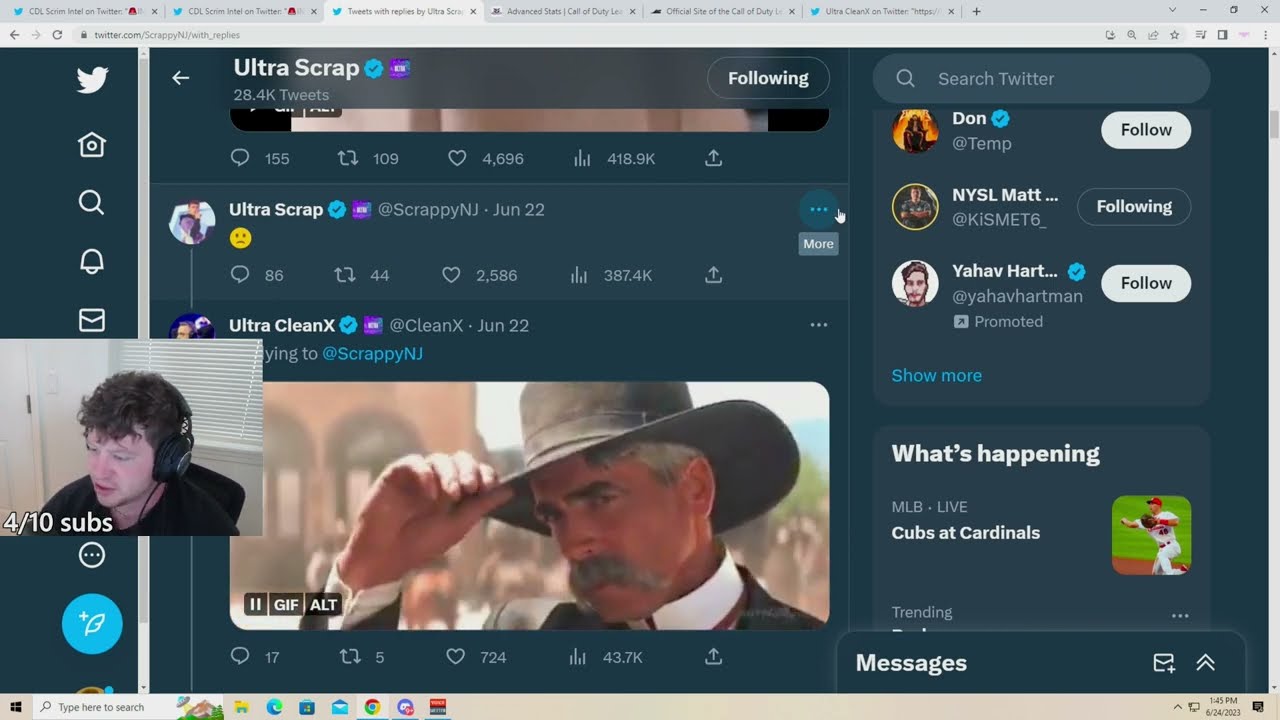Open Chrome tab search chevron
The width and height of the screenshot is (1280, 720).
1173,11
